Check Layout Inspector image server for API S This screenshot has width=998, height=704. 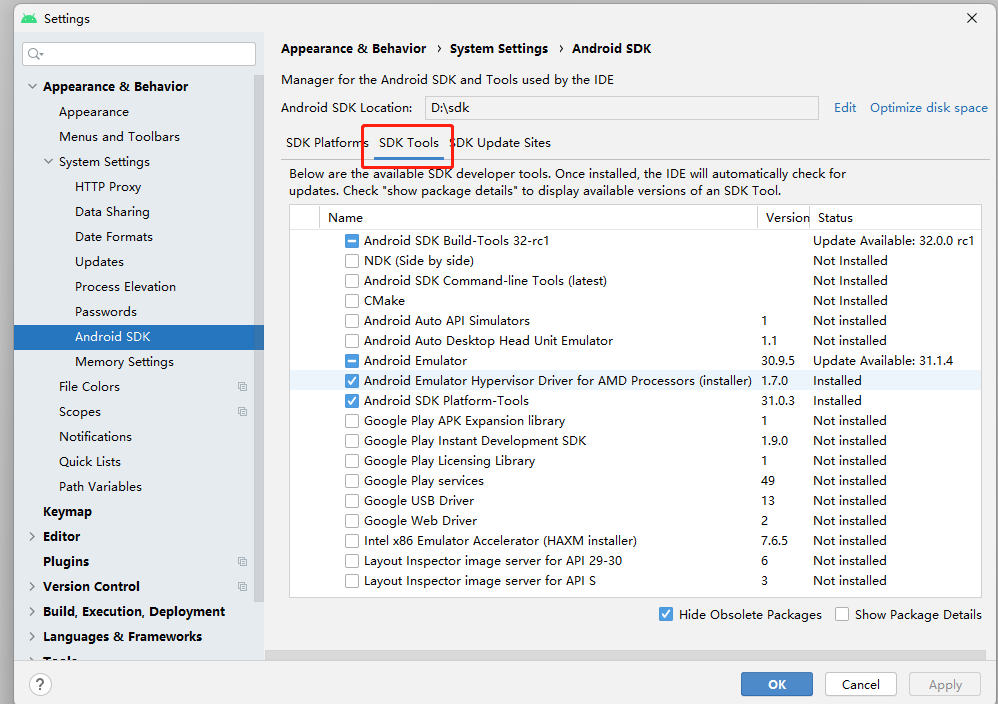click(351, 581)
